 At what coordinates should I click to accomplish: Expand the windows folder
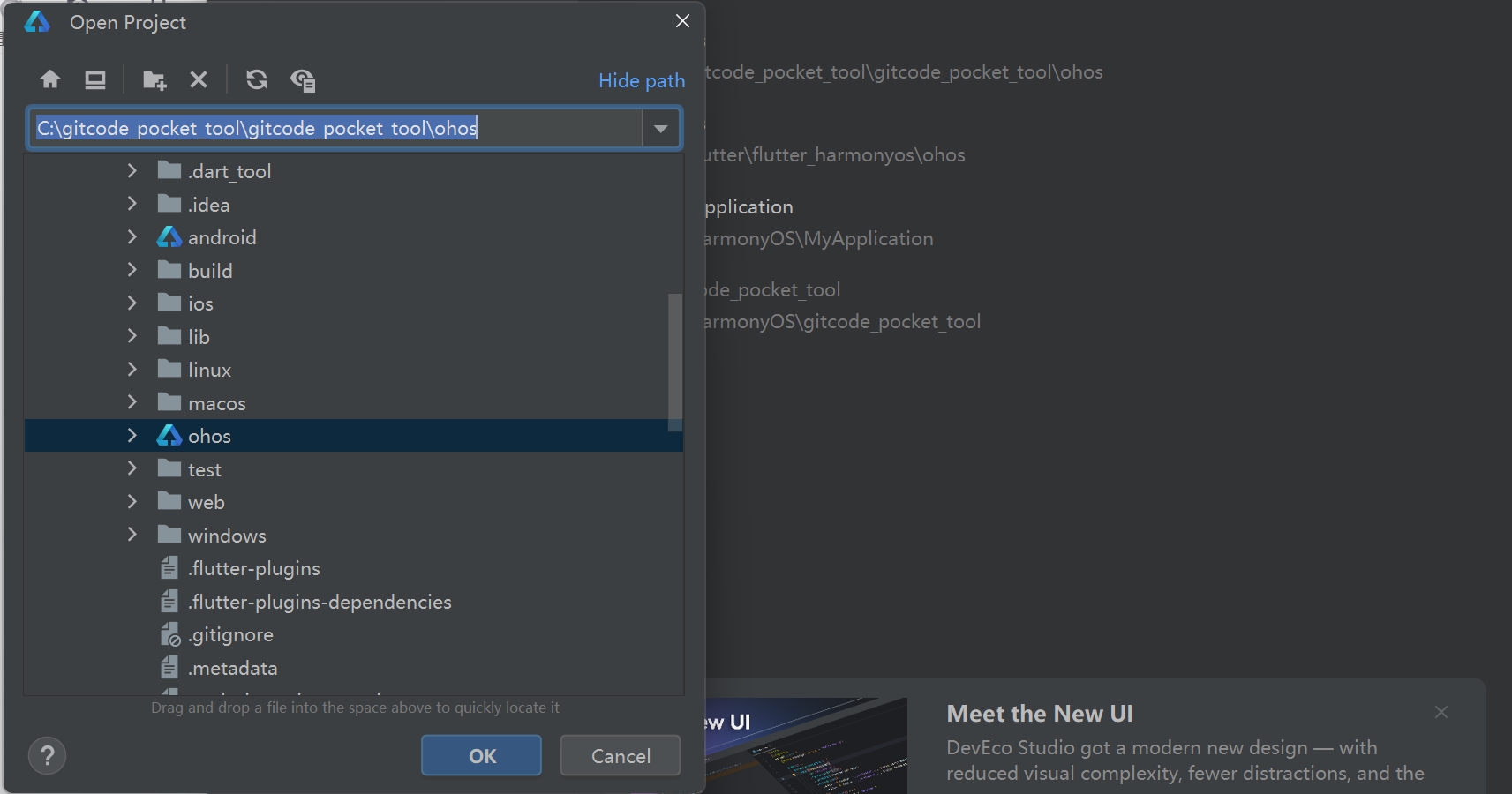coord(132,535)
